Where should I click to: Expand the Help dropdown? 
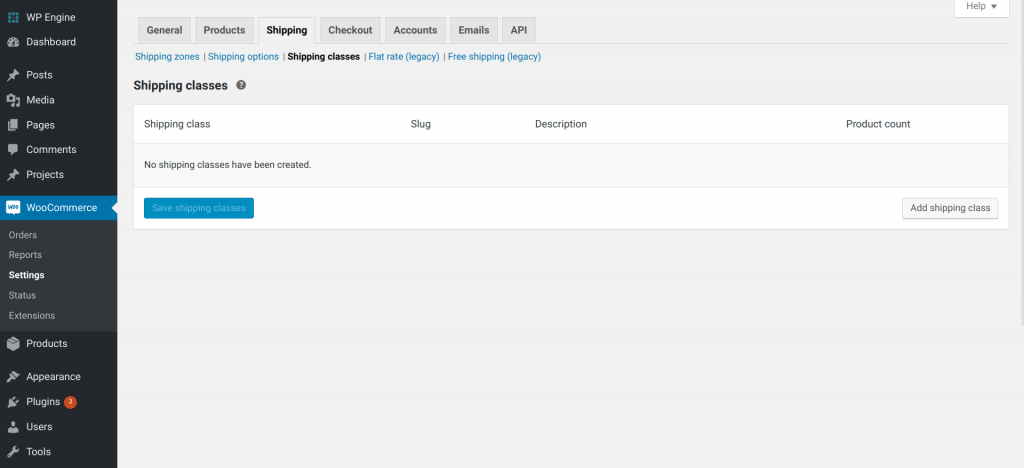point(981,7)
